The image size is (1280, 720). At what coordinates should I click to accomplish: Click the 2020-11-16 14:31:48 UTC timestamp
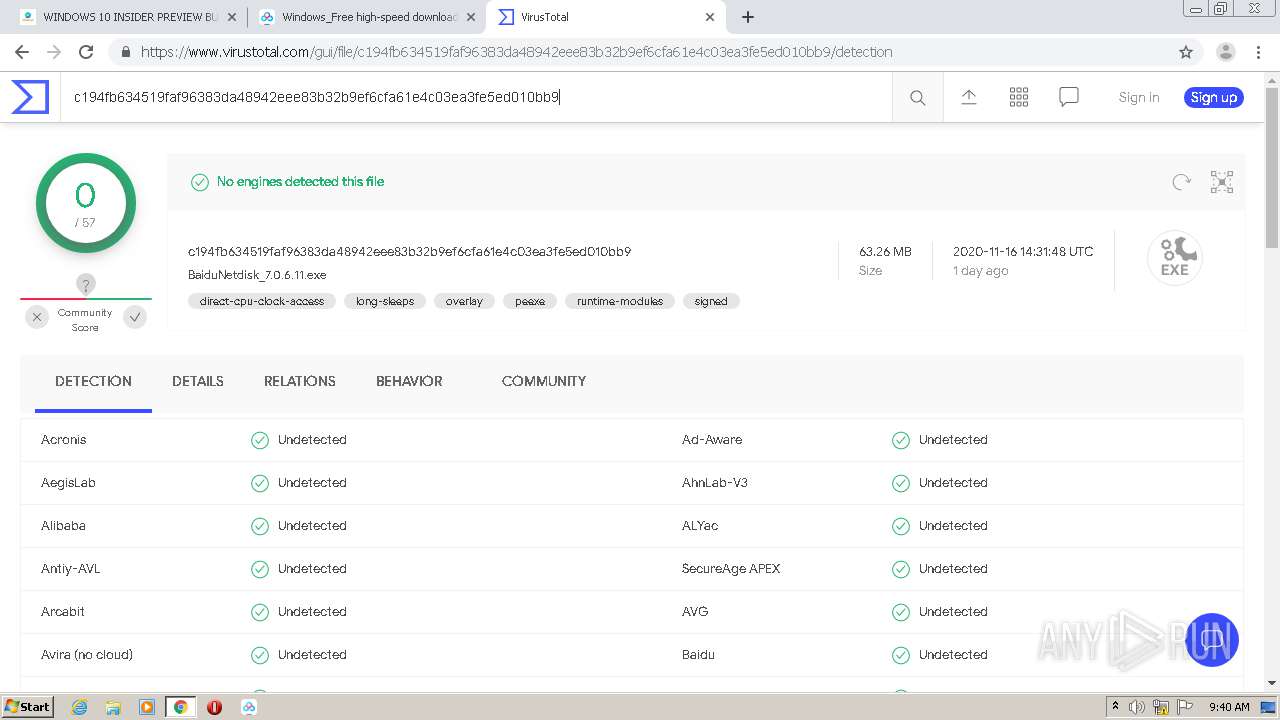1023,252
